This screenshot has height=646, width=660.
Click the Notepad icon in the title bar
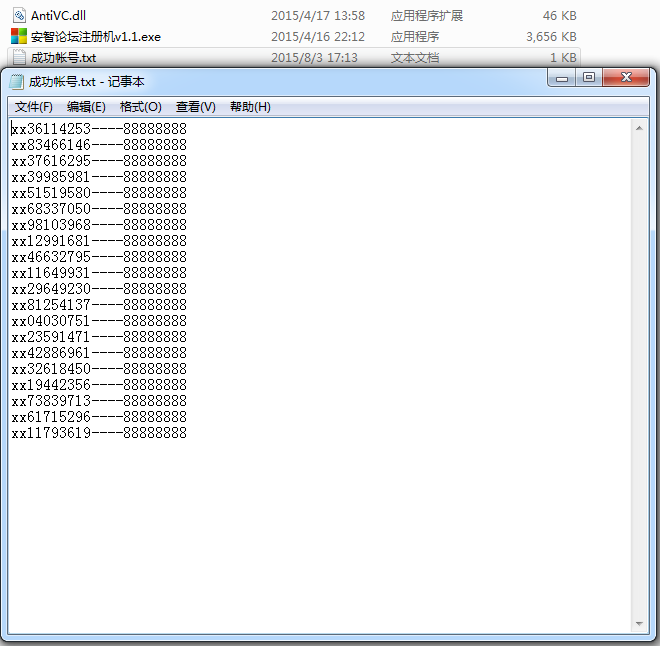pos(16,82)
